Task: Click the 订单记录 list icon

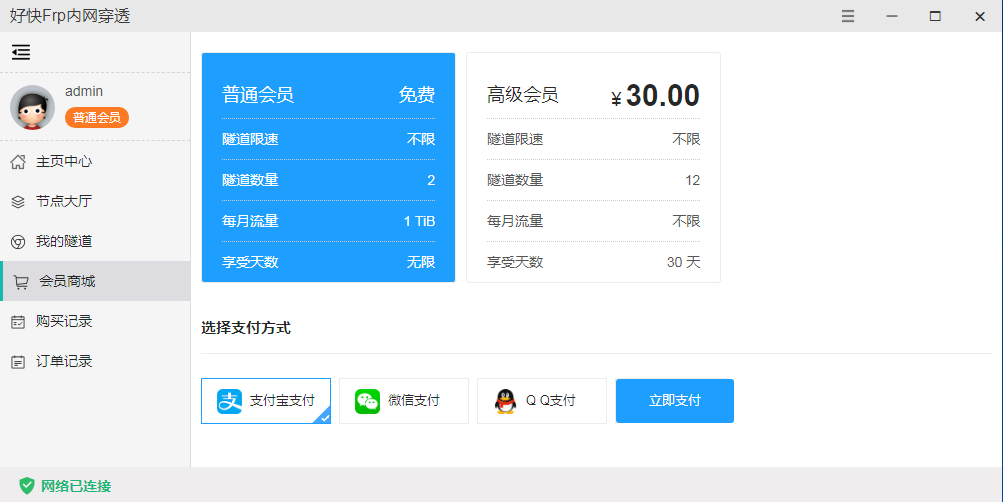Action: [x=18, y=361]
